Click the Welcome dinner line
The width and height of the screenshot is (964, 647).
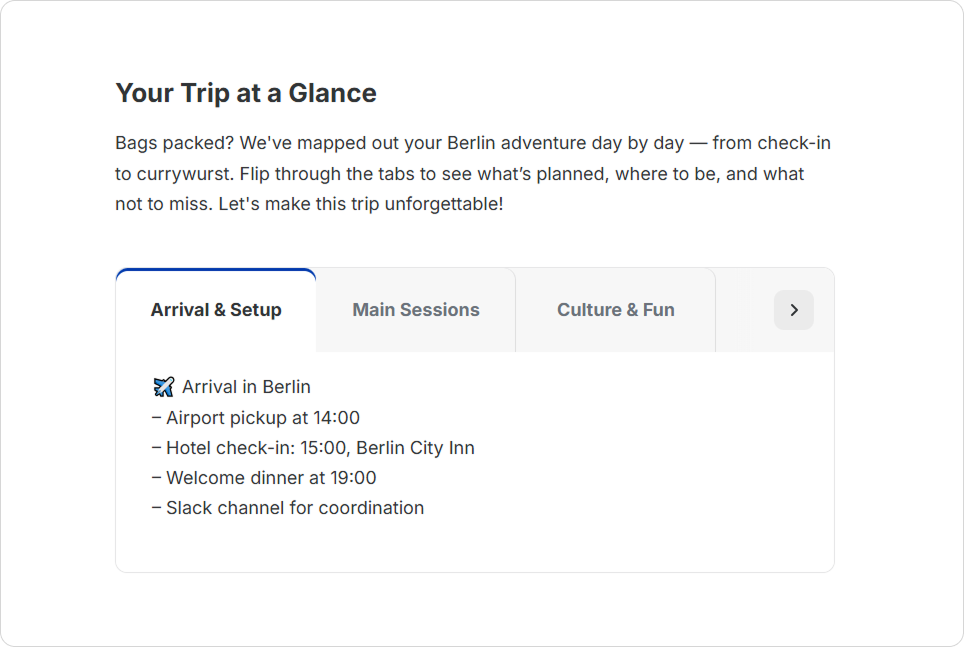pyautogui.click(x=264, y=478)
